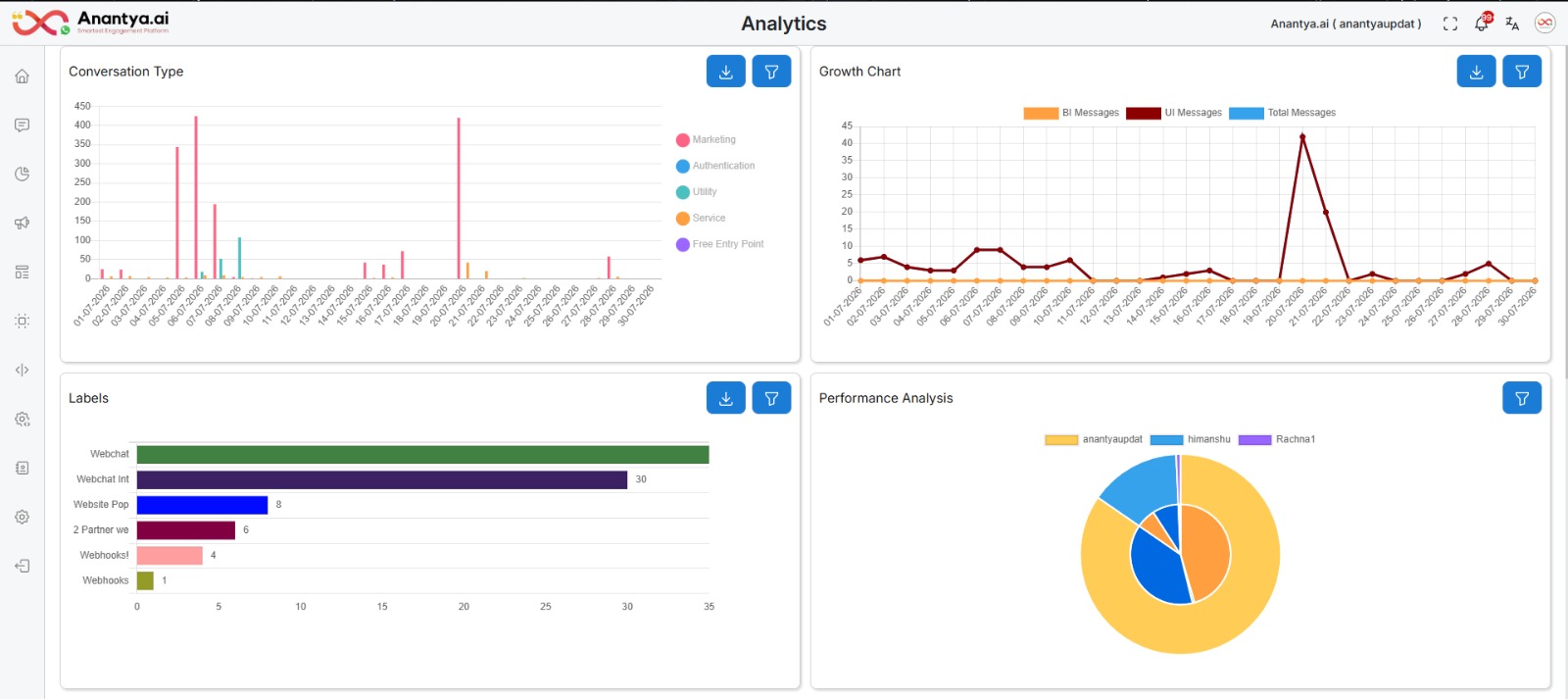The image size is (1568, 699).
Task: Toggle the Free Entry Point legend item
Action: (720, 245)
